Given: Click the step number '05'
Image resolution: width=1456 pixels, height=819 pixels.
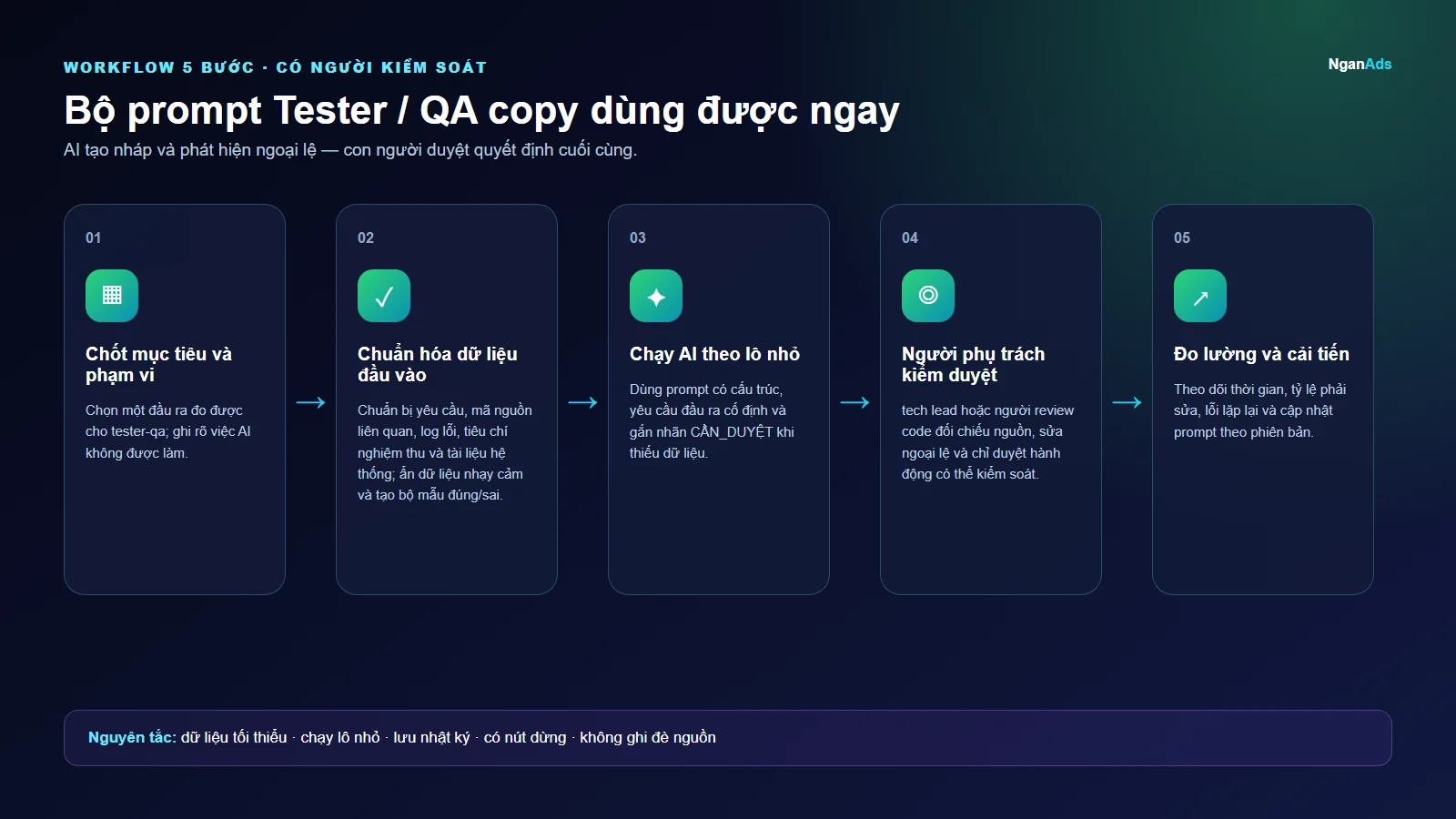Looking at the screenshot, I should 1182,238.
